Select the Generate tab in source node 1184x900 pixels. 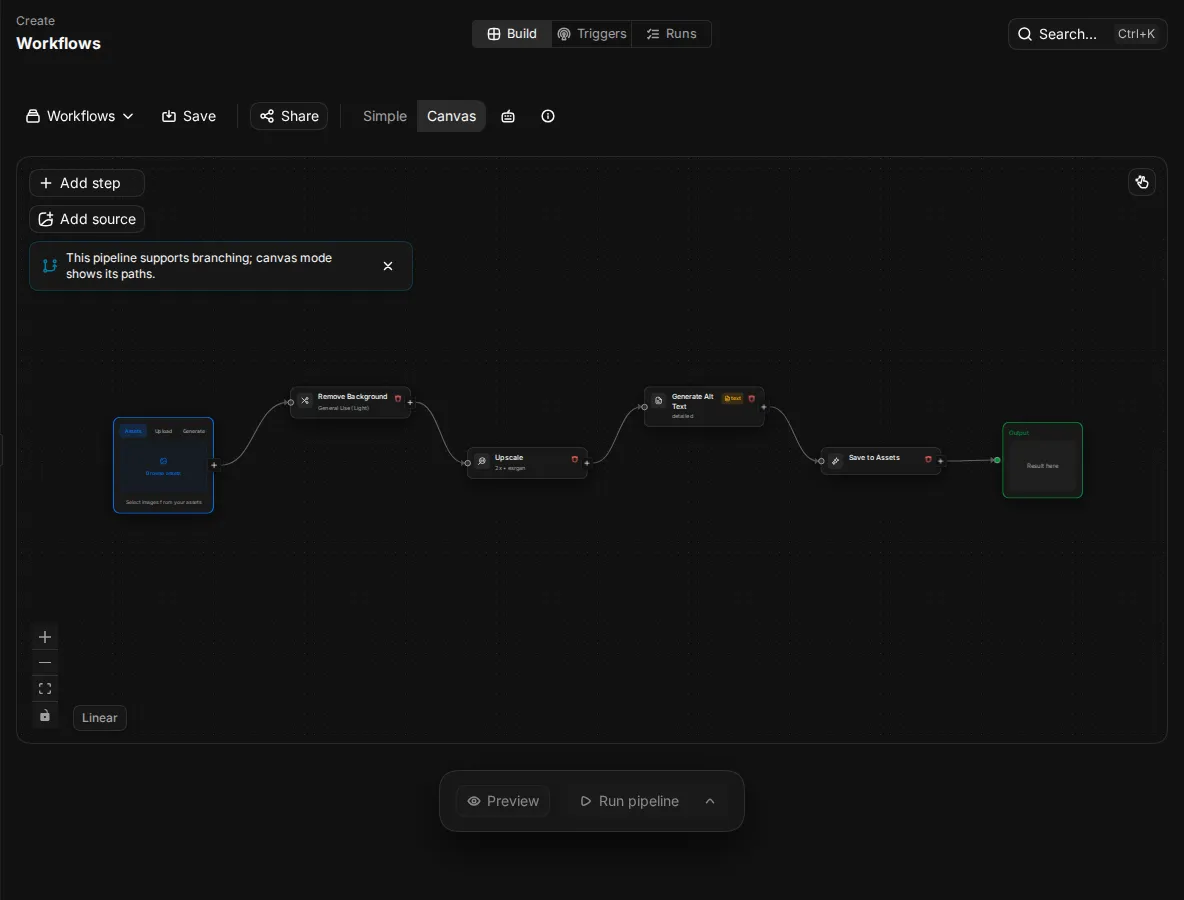194,431
